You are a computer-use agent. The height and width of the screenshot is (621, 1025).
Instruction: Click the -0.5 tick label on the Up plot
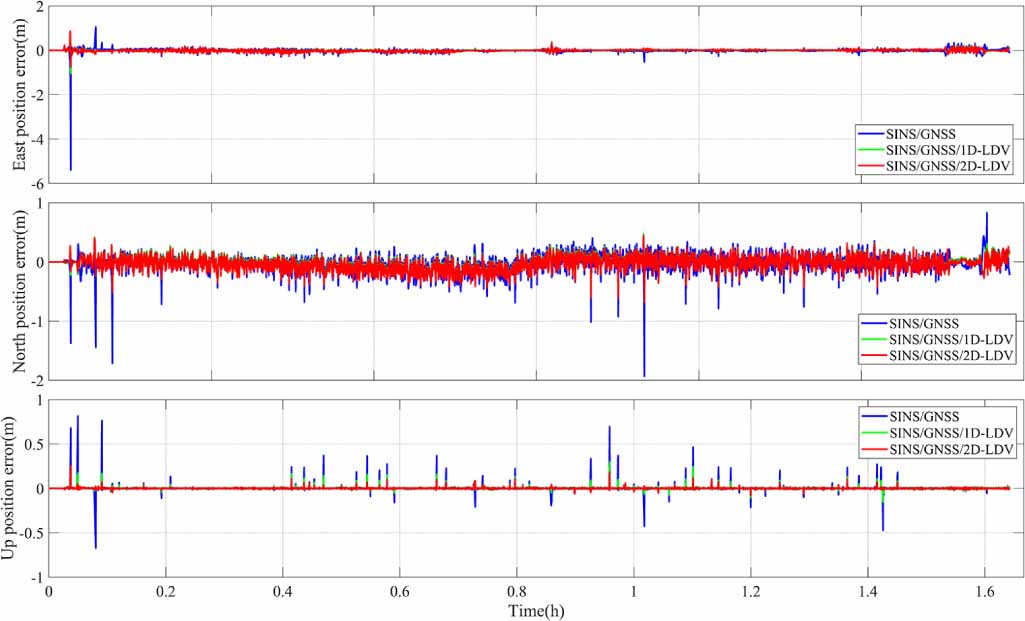tap(29, 533)
